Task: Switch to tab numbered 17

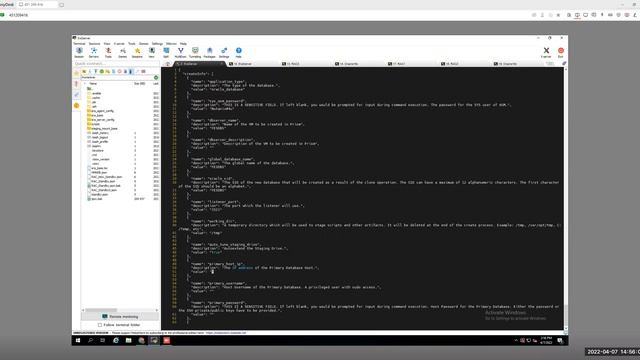Action: [x=412, y=64]
